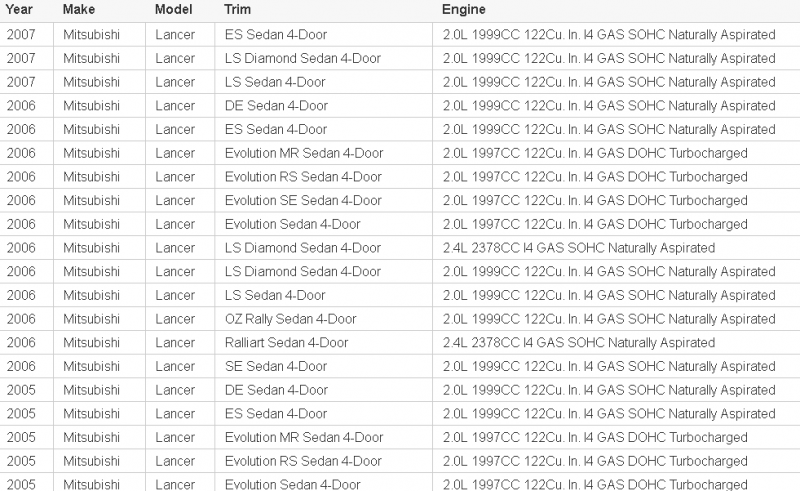The height and width of the screenshot is (491, 800).
Task: Select the Model column header
Action: (x=173, y=9)
